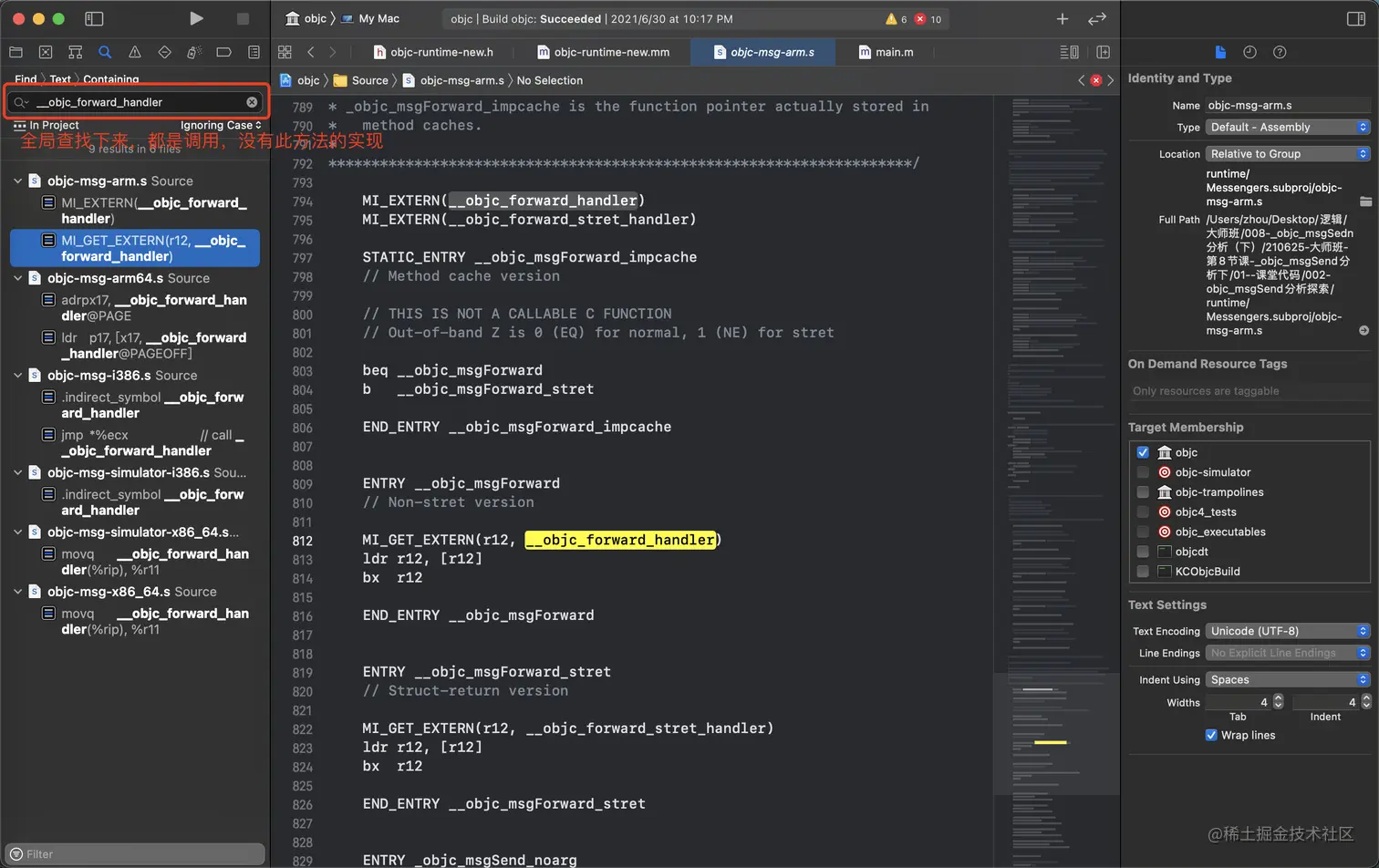Image resolution: width=1379 pixels, height=868 pixels.
Task: Go forward in editor history
Action: point(332,52)
